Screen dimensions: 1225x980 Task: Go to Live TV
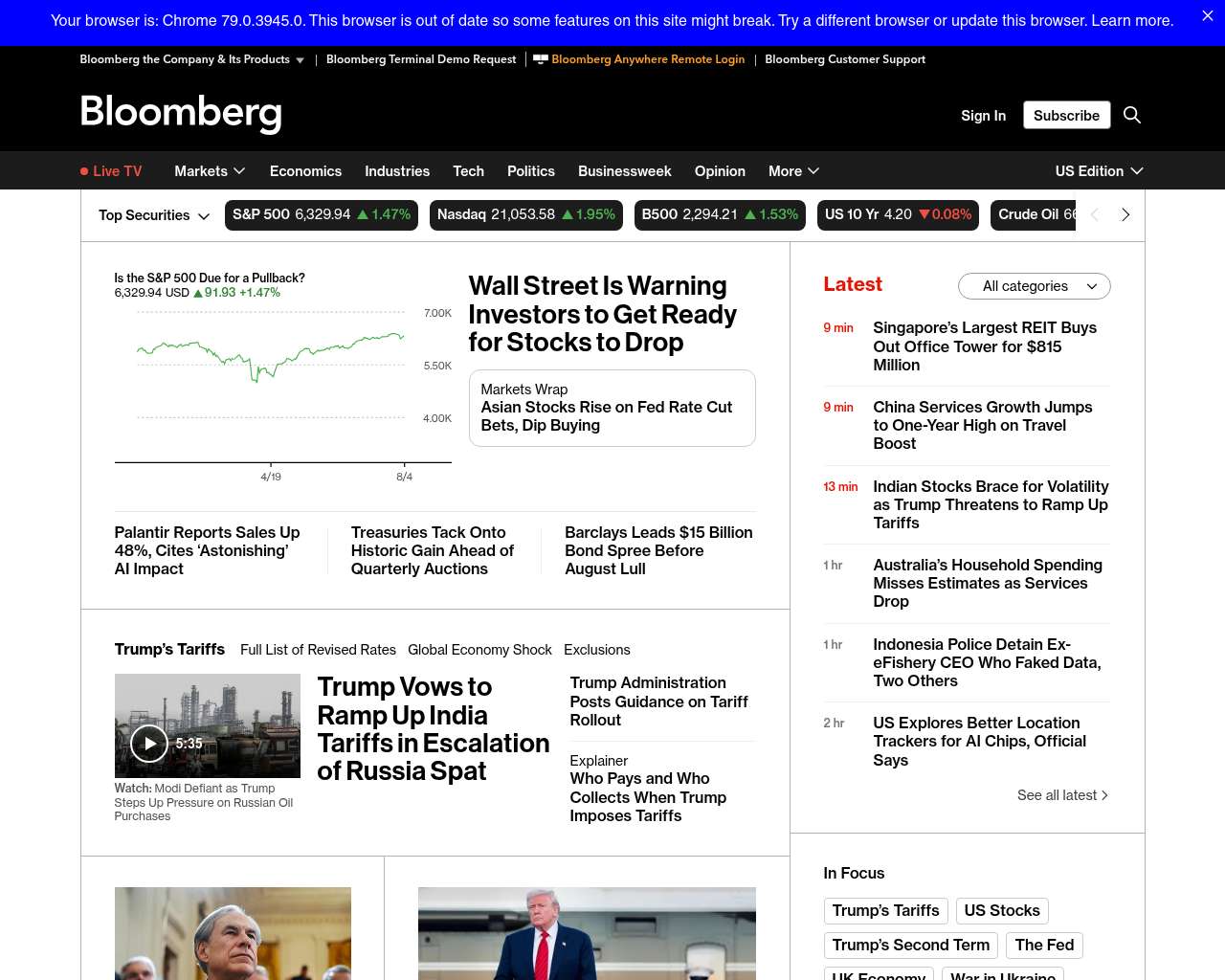coord(111,171)
